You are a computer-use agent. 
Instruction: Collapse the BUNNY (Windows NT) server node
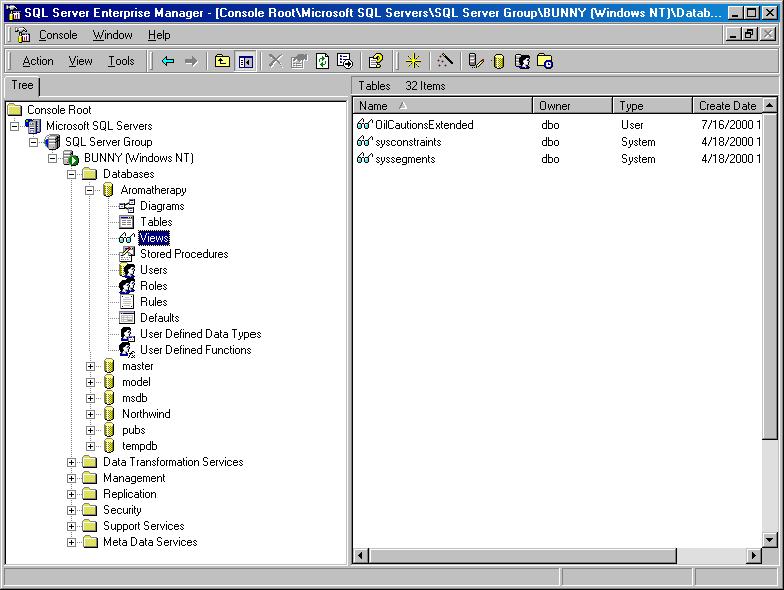[52, 158]
